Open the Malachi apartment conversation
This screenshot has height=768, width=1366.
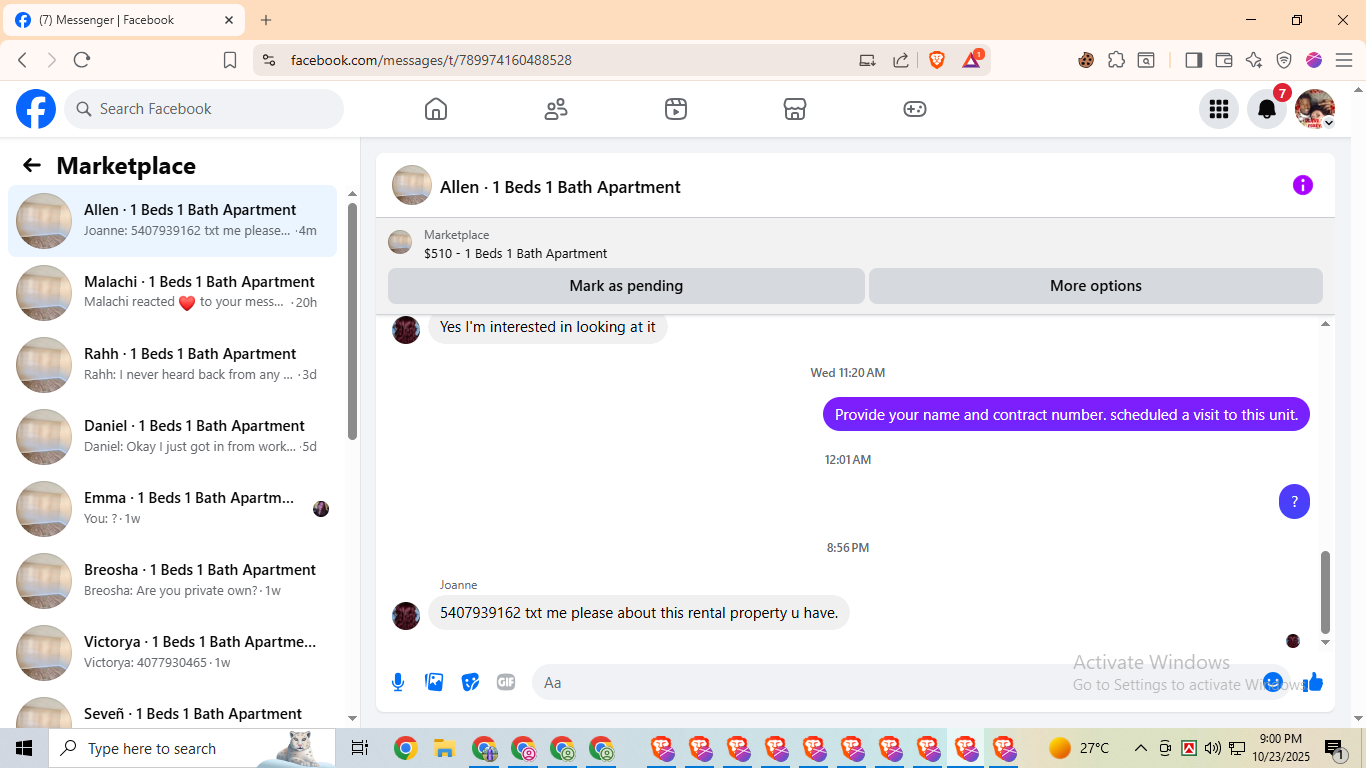(172, 293)
